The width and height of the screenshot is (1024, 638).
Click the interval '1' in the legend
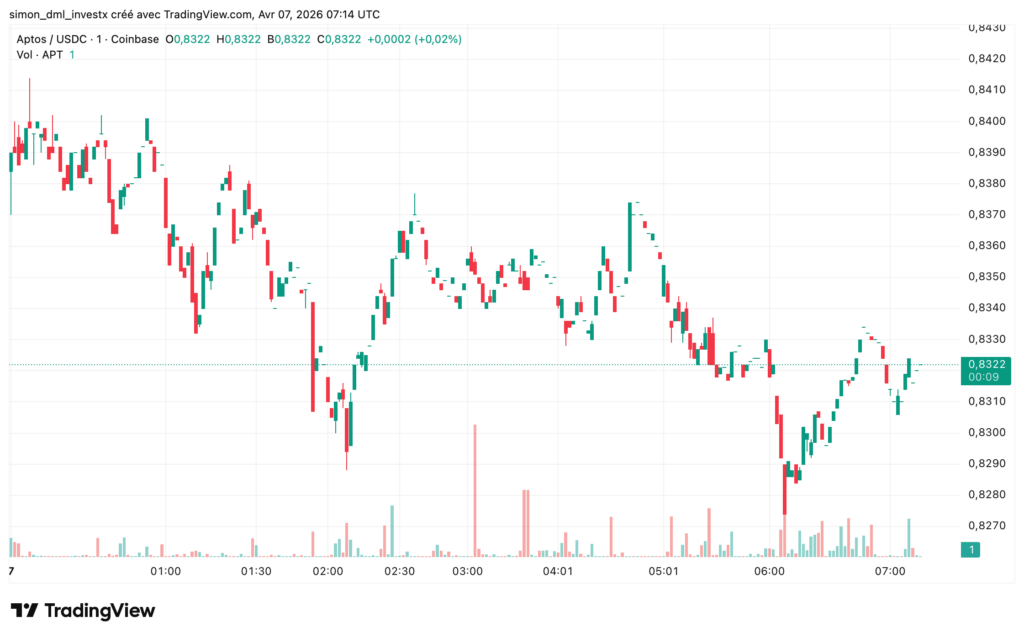tap(98, 40)
